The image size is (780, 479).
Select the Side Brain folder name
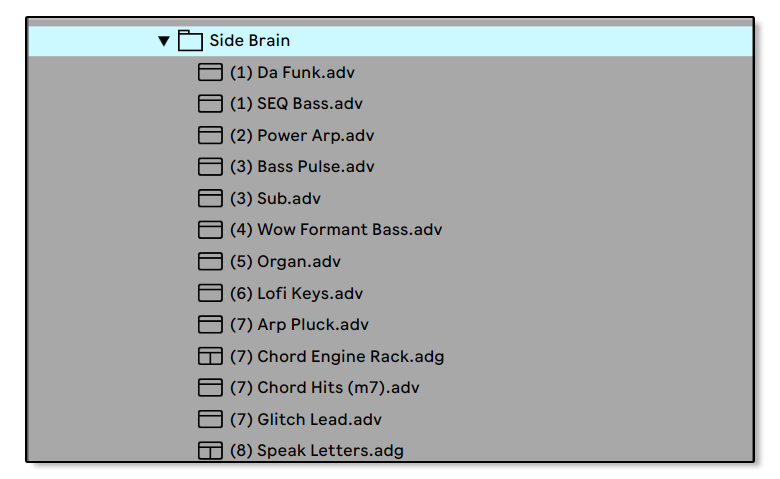(250, 41)
